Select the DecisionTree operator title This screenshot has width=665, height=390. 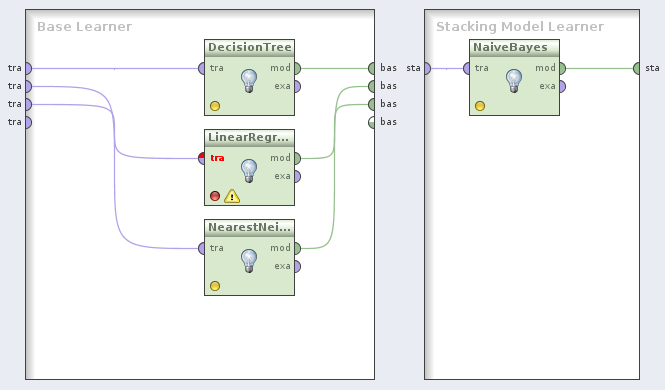point(249,47)
